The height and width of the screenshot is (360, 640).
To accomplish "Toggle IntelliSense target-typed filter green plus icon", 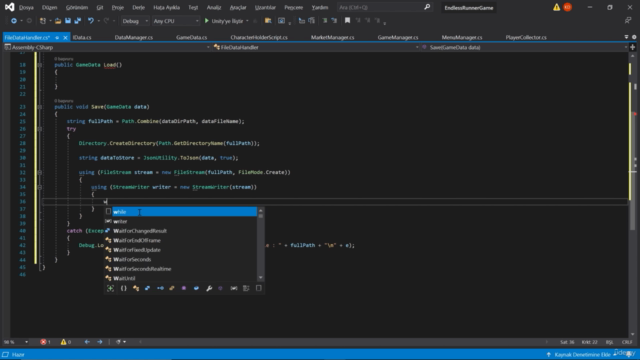I will click(110, 288).
